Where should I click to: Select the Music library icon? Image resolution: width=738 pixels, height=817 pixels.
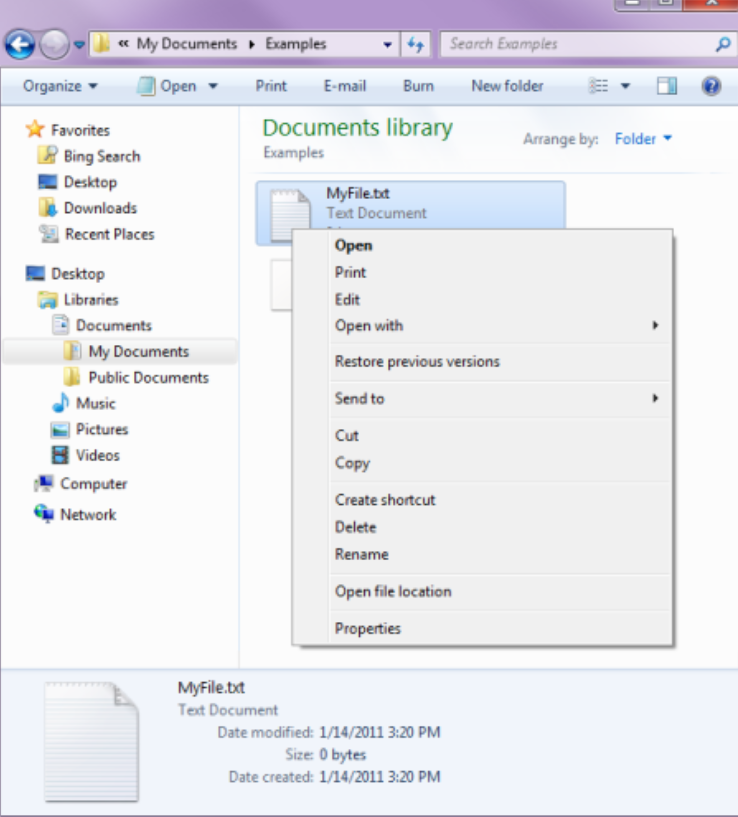pos(61,404)
